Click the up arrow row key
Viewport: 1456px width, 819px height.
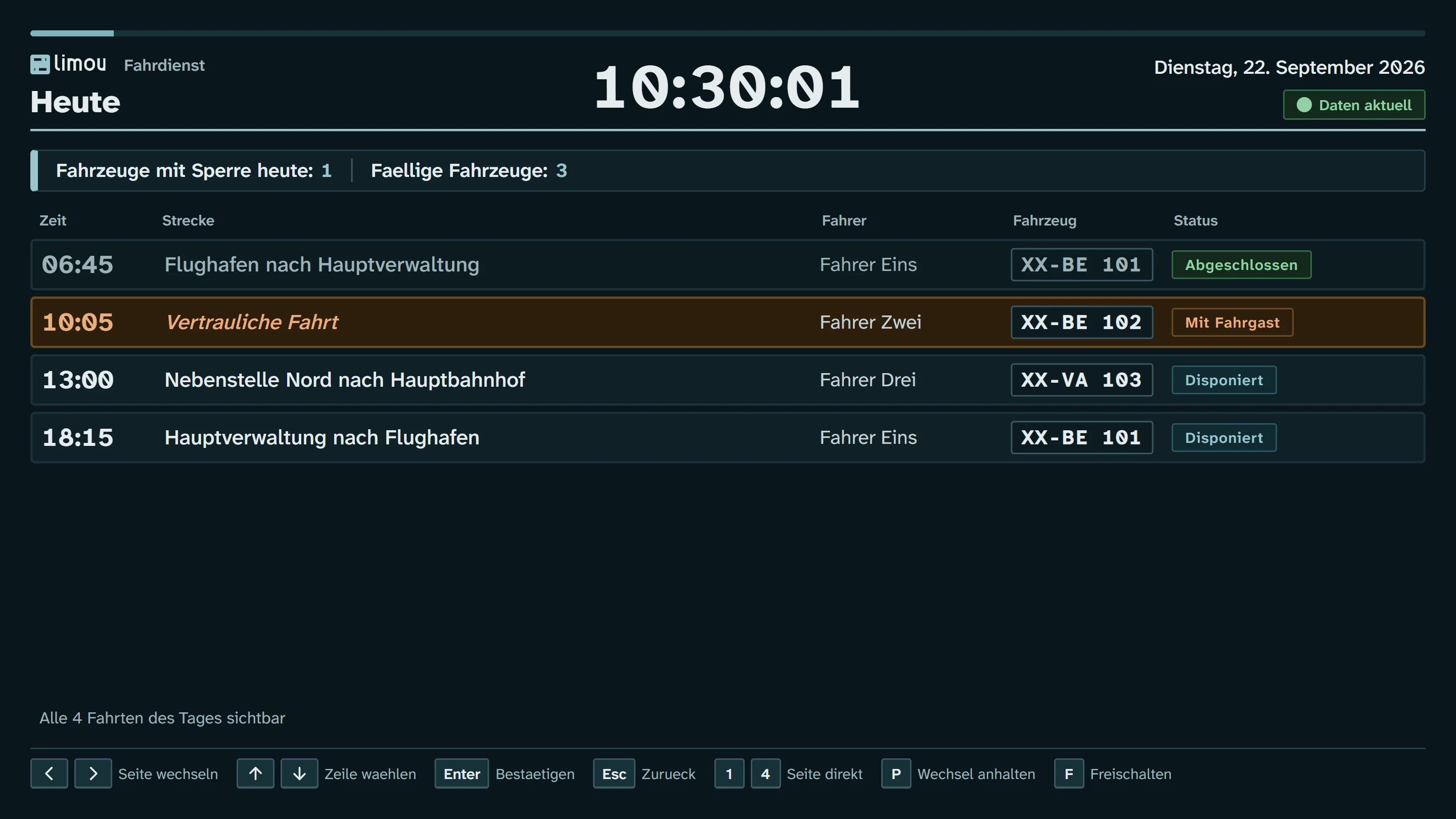click(x=255, y=773)
